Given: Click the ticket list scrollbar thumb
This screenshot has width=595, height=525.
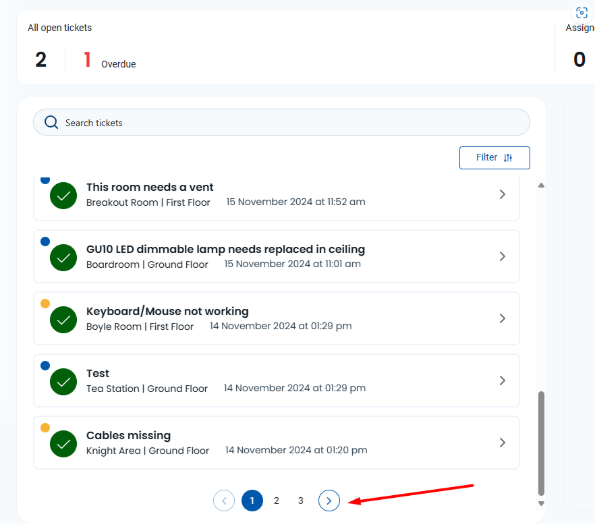Looking at the screenshot, I should coord(541,443).
